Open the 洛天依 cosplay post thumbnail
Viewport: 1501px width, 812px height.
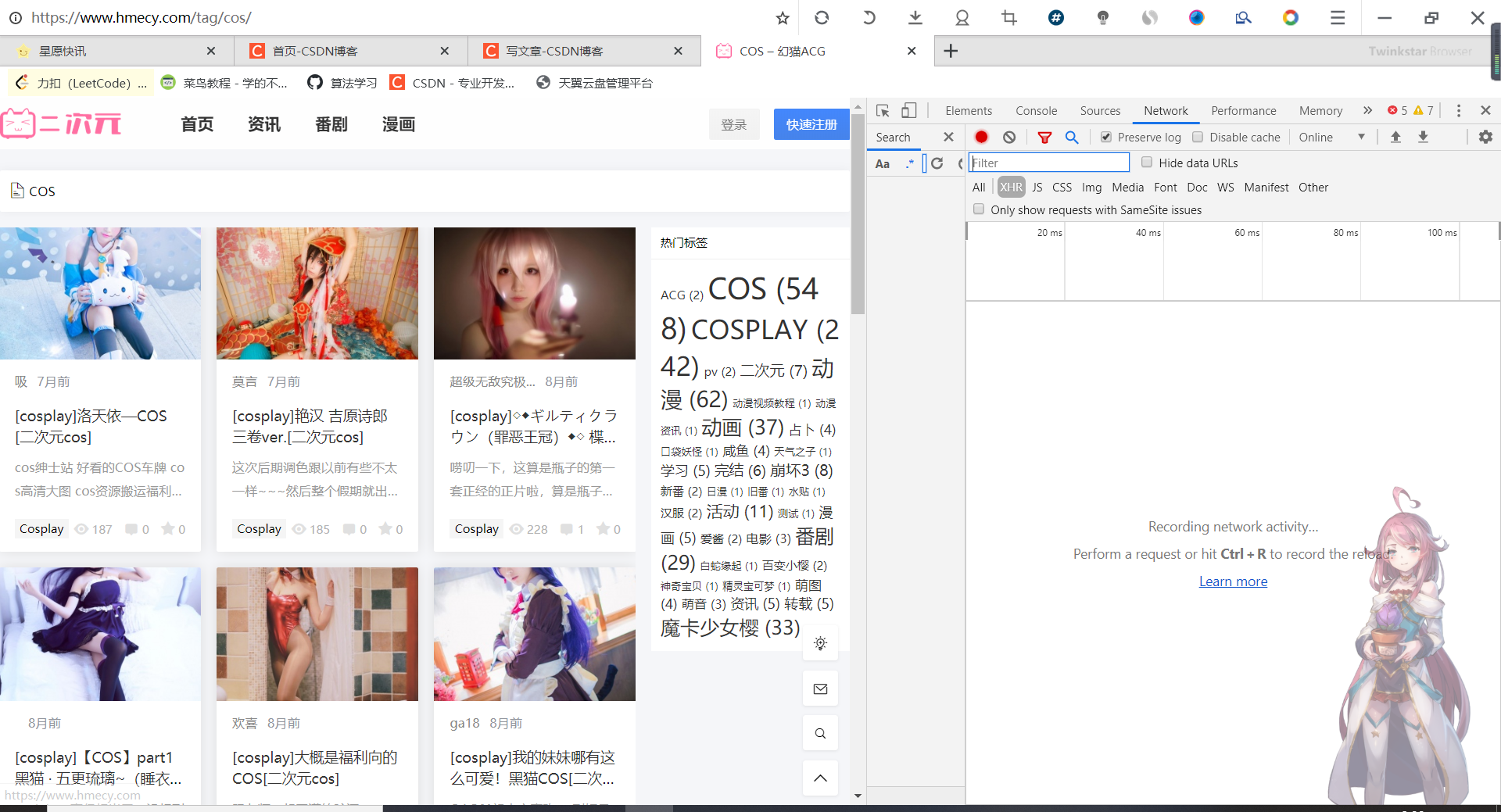pos(100,293)
